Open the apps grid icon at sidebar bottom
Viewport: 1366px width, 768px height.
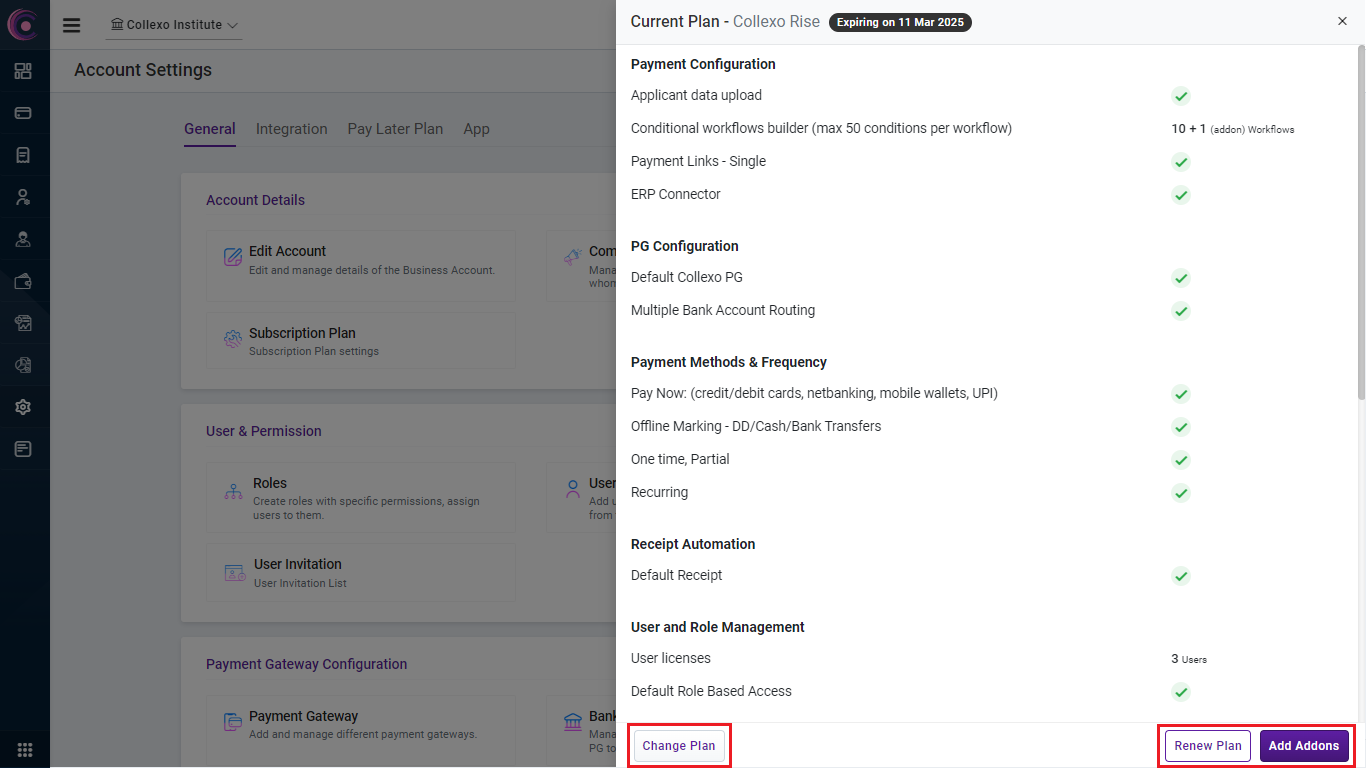point(25,749)
